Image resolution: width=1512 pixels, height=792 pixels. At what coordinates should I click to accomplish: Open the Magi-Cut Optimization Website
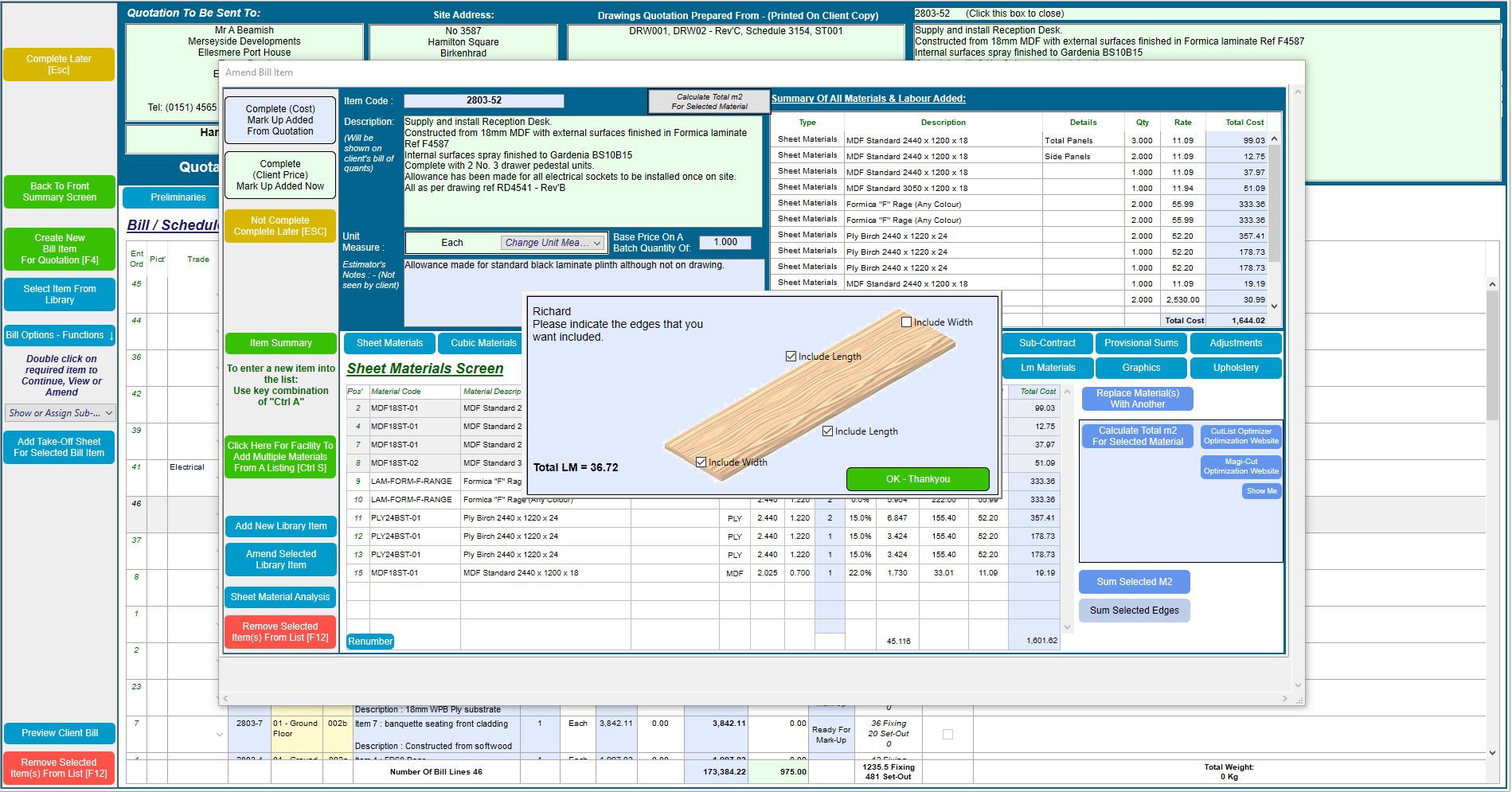tap(1240, 466)
